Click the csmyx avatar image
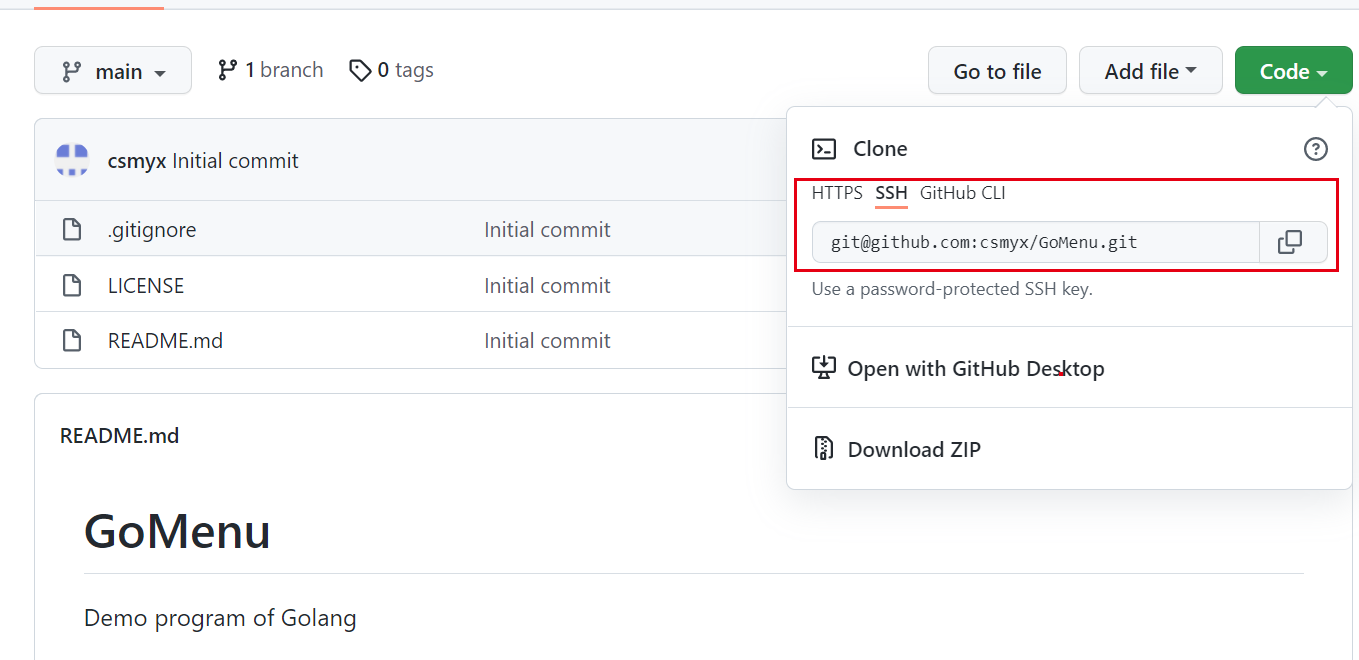 click(72, 160)
